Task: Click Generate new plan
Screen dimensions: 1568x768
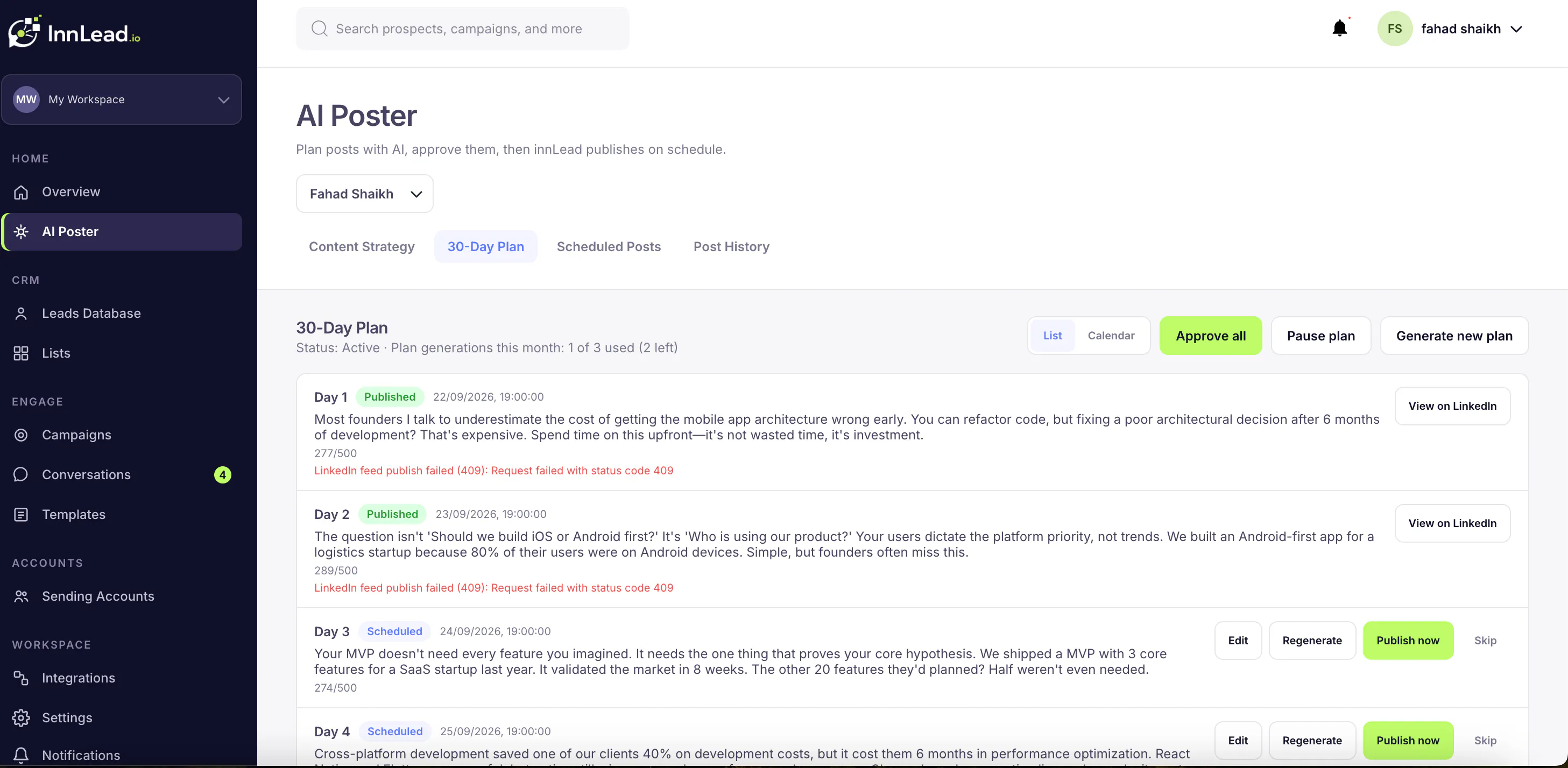Action: pos(1453,336)
